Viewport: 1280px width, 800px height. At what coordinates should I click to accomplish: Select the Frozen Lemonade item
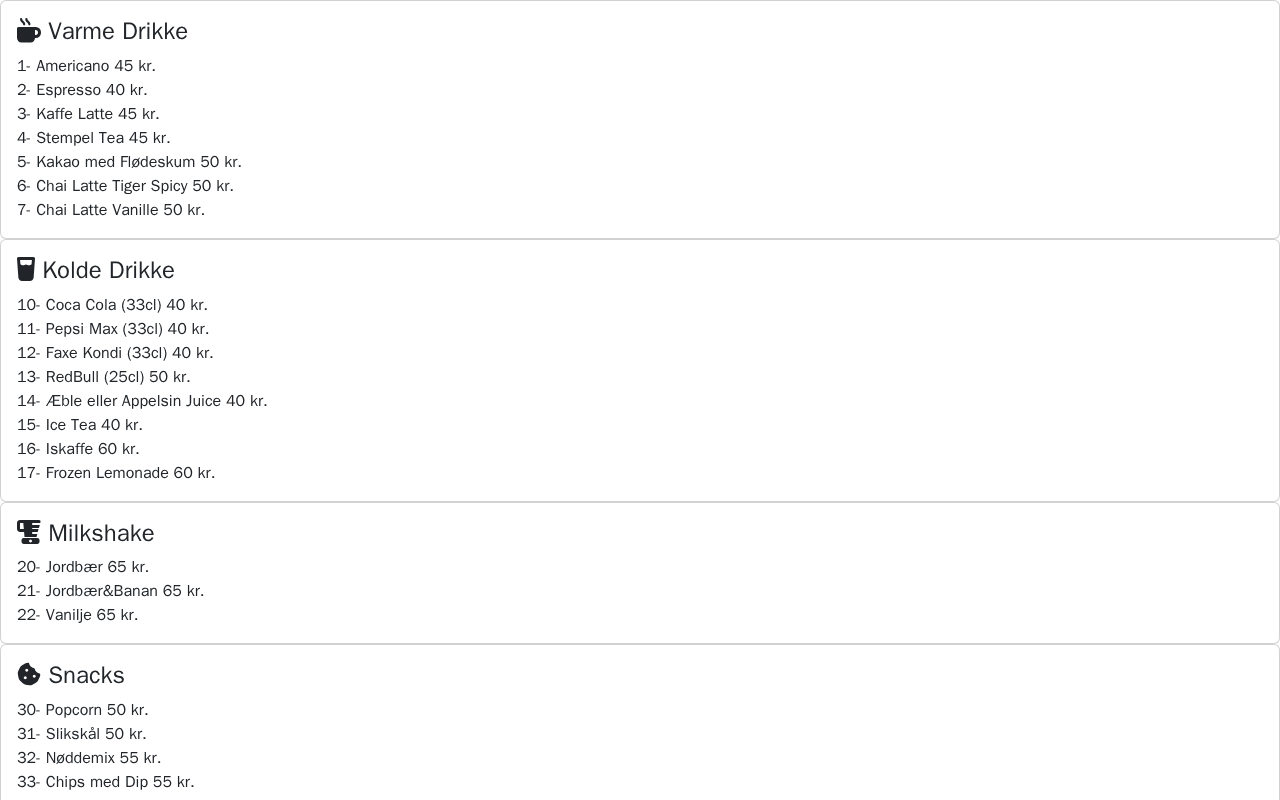(116, 473)
